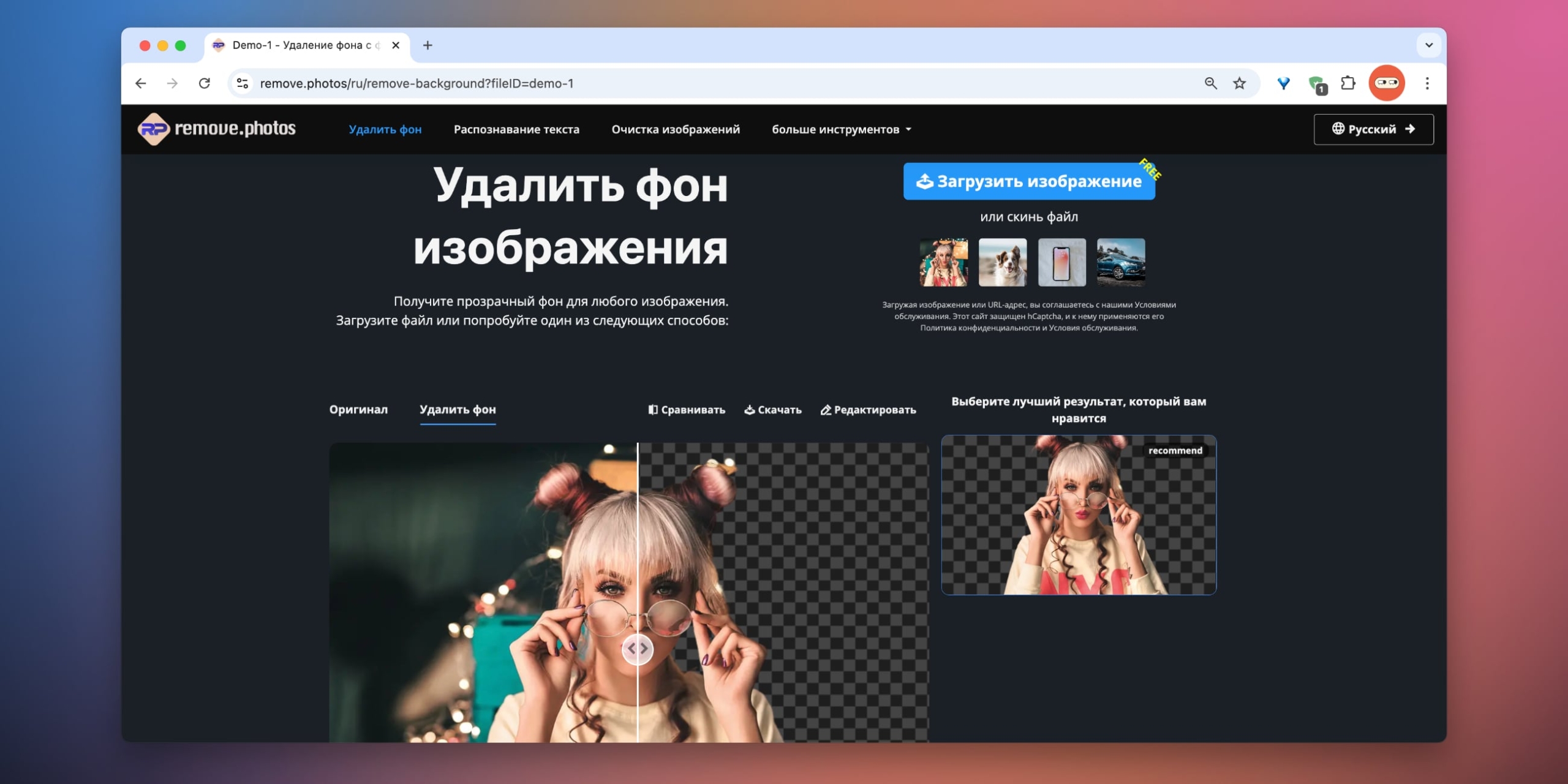The image size is (1568, 784).
Task: Open the Распознавание текста menu item
Action: (516, 129)
